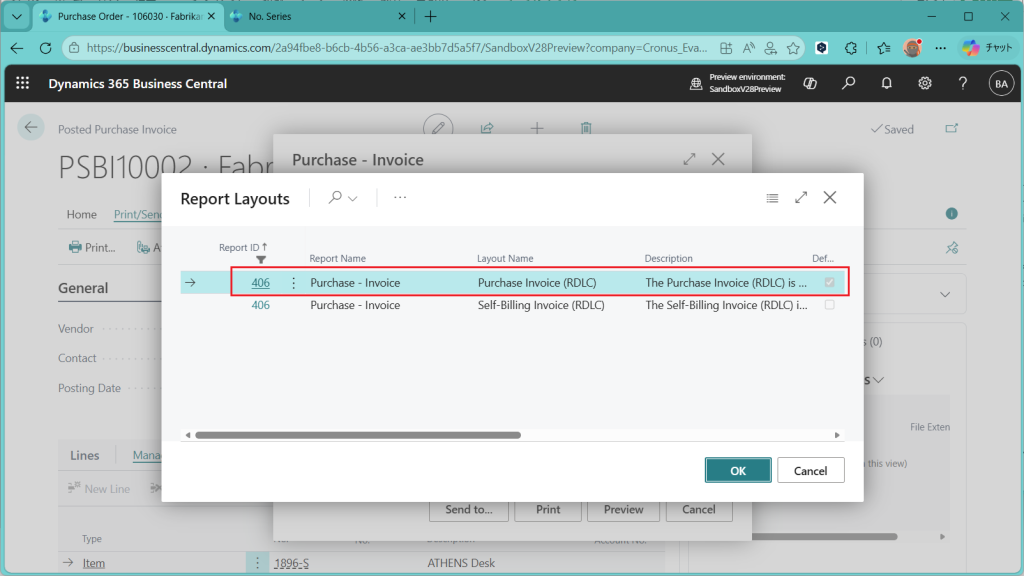Click the Business Central search magnifier icon
This screenshot has height=576, width=1024.
[848, 84]
